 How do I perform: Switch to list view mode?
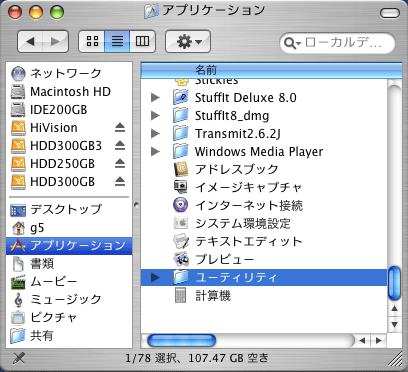tap(117, 42)
